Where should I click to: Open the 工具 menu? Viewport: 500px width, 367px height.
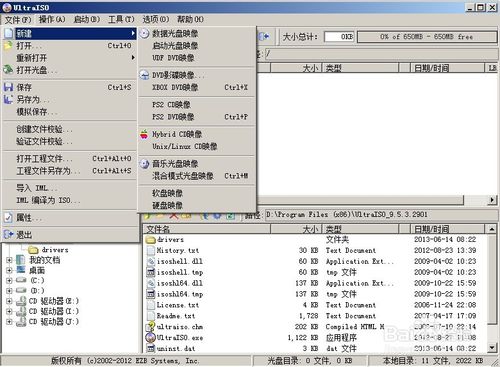(x=121, y=19)
